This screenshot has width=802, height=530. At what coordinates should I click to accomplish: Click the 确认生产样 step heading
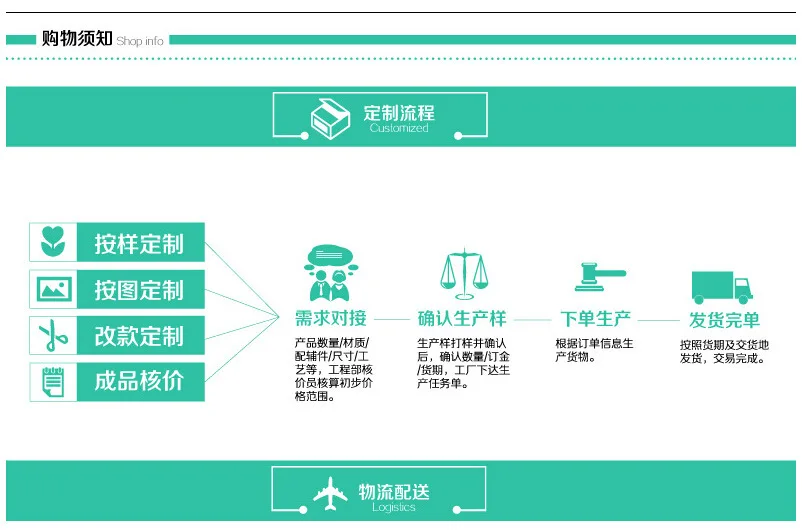462,318
